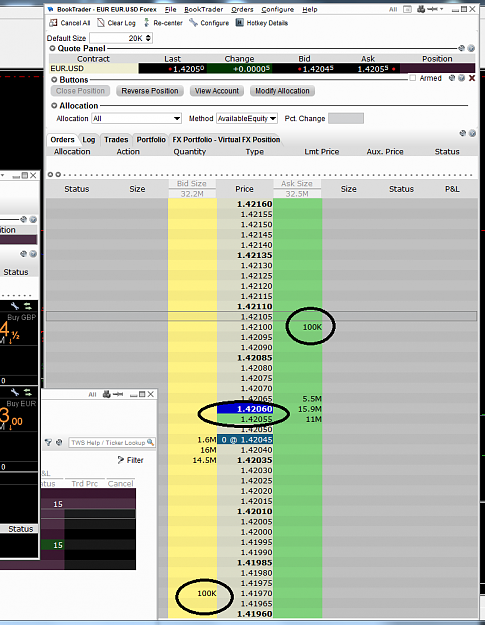Click the Pct. Change input field
Screen dimensions: 485x625
346,118
